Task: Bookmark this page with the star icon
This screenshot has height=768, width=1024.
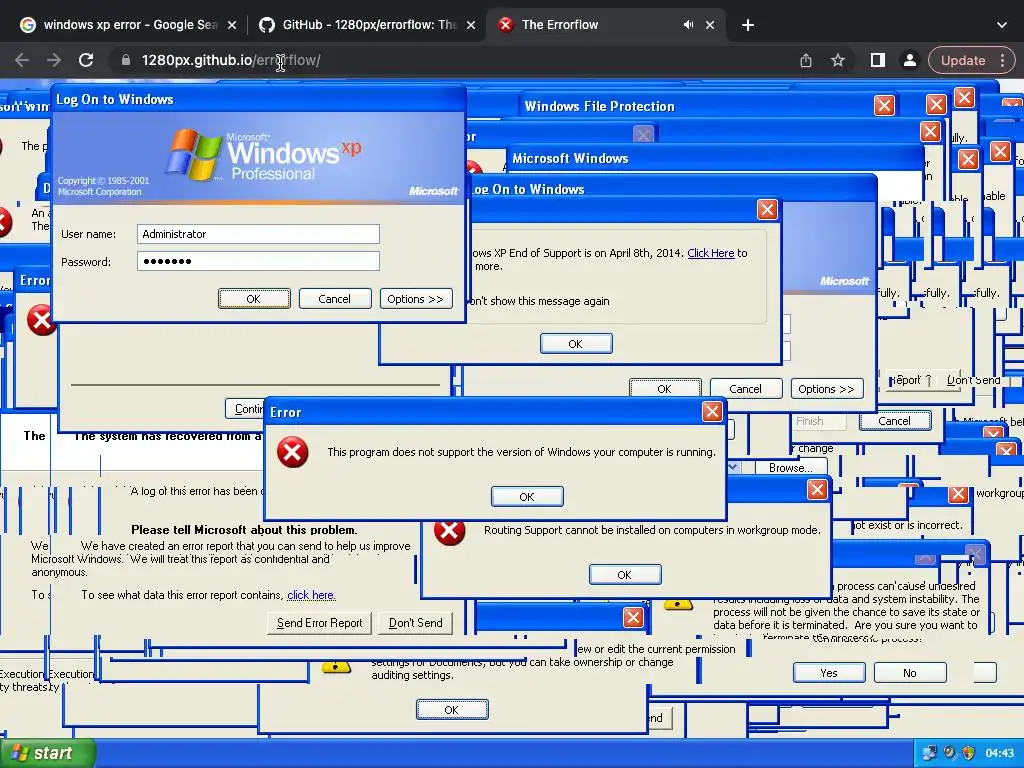Action: point(838,60)
